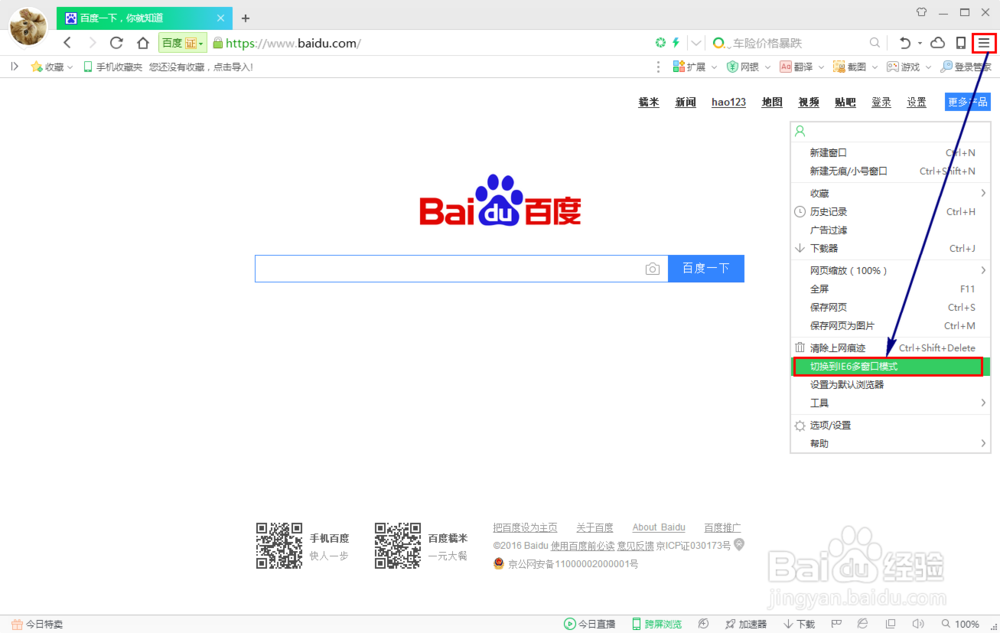
Task: Open 下载 in the status bar
Action: tap(799, 624)
